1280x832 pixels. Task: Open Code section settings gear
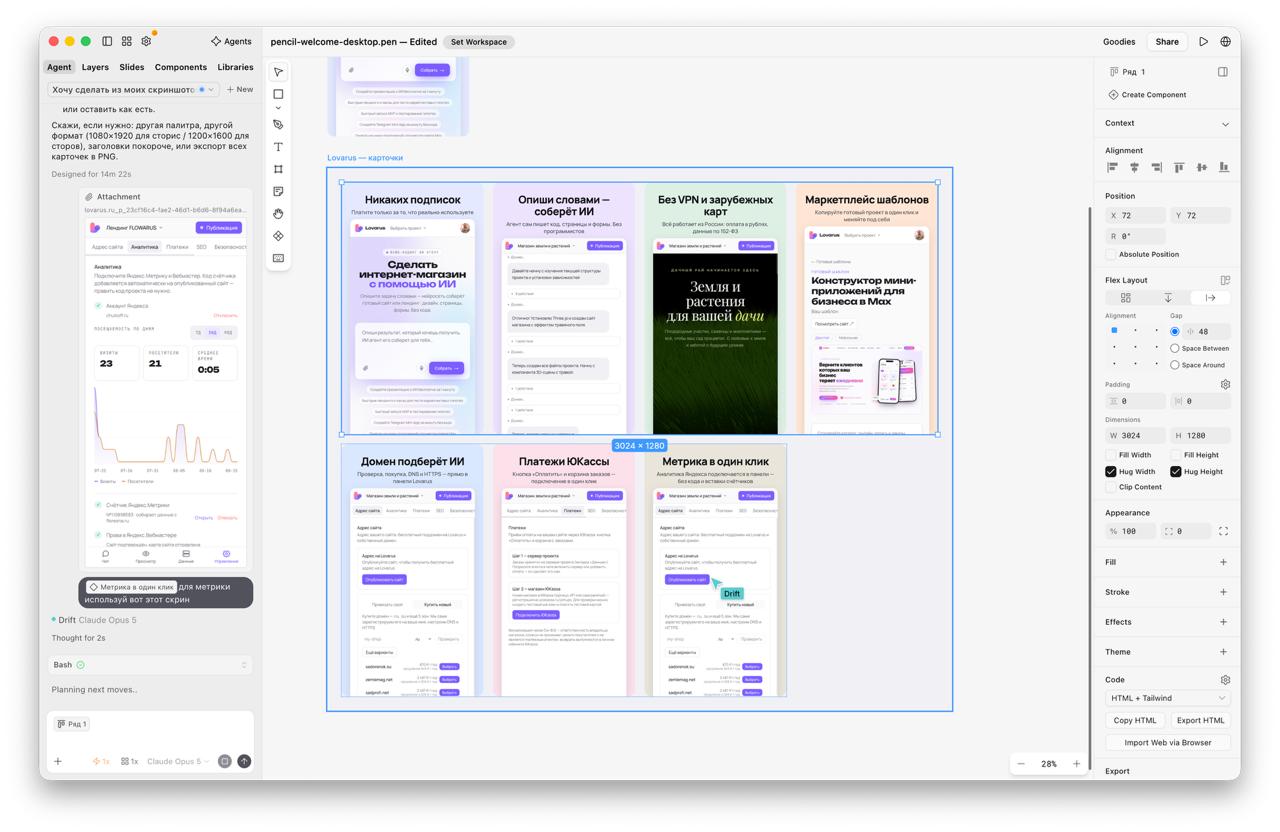(1225, 680)
